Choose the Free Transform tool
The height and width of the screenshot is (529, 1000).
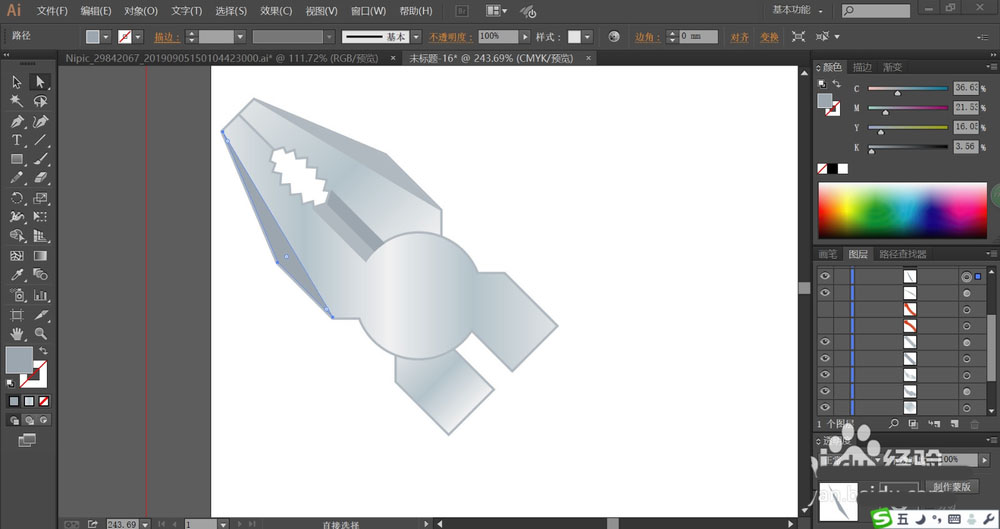[40, 217]
